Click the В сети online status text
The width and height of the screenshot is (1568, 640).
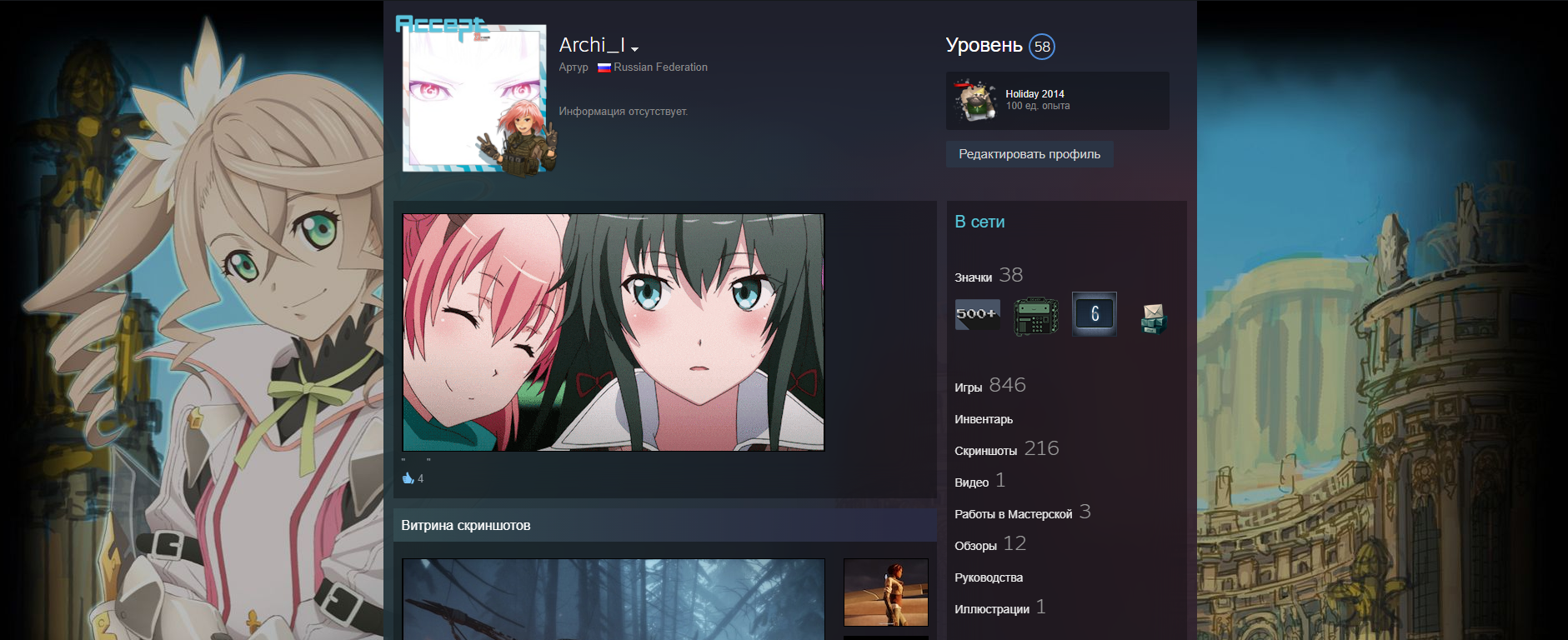coord(979,222)
